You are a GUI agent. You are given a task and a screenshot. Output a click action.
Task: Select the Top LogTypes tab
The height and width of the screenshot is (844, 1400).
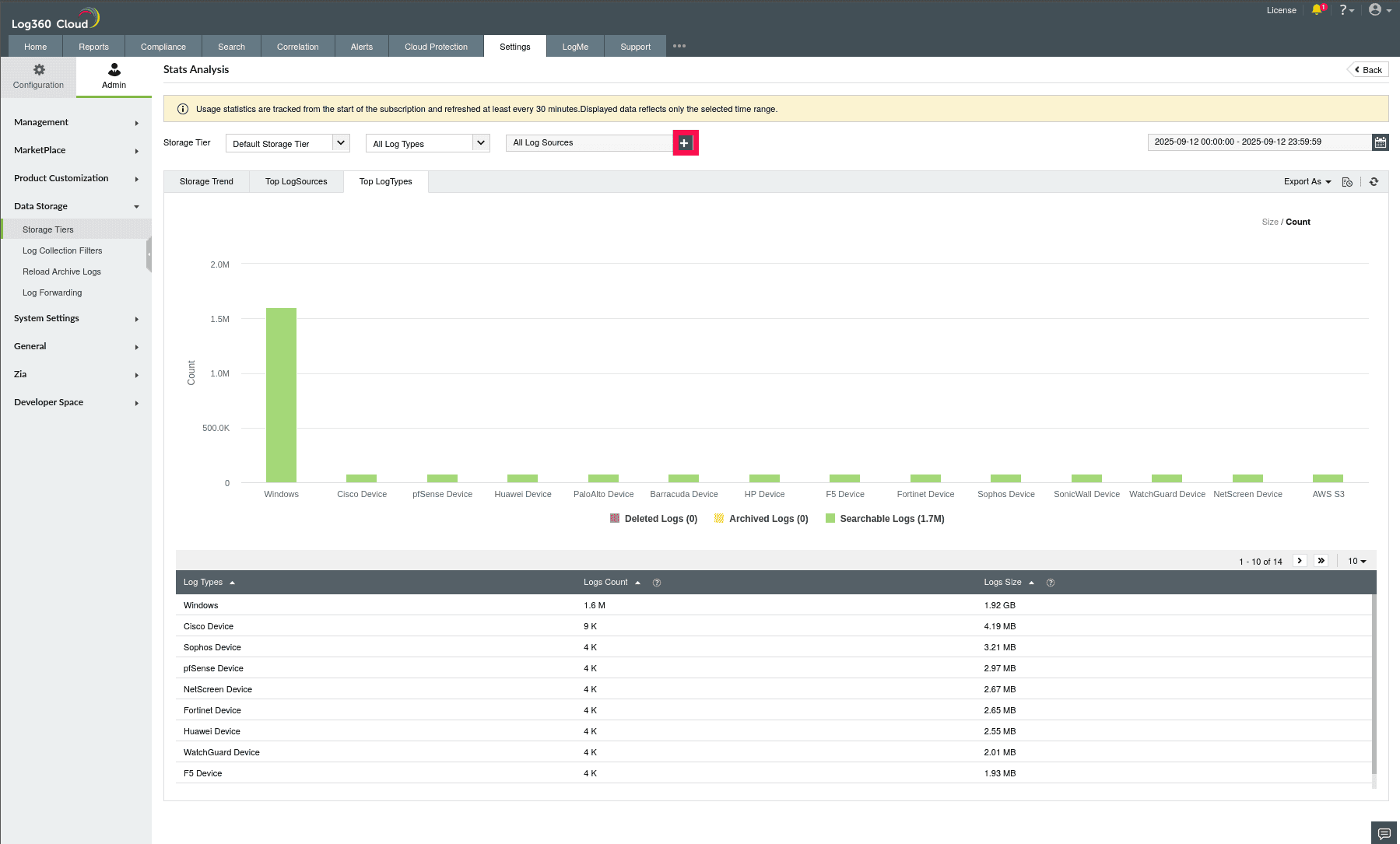[x=386, y=182]
